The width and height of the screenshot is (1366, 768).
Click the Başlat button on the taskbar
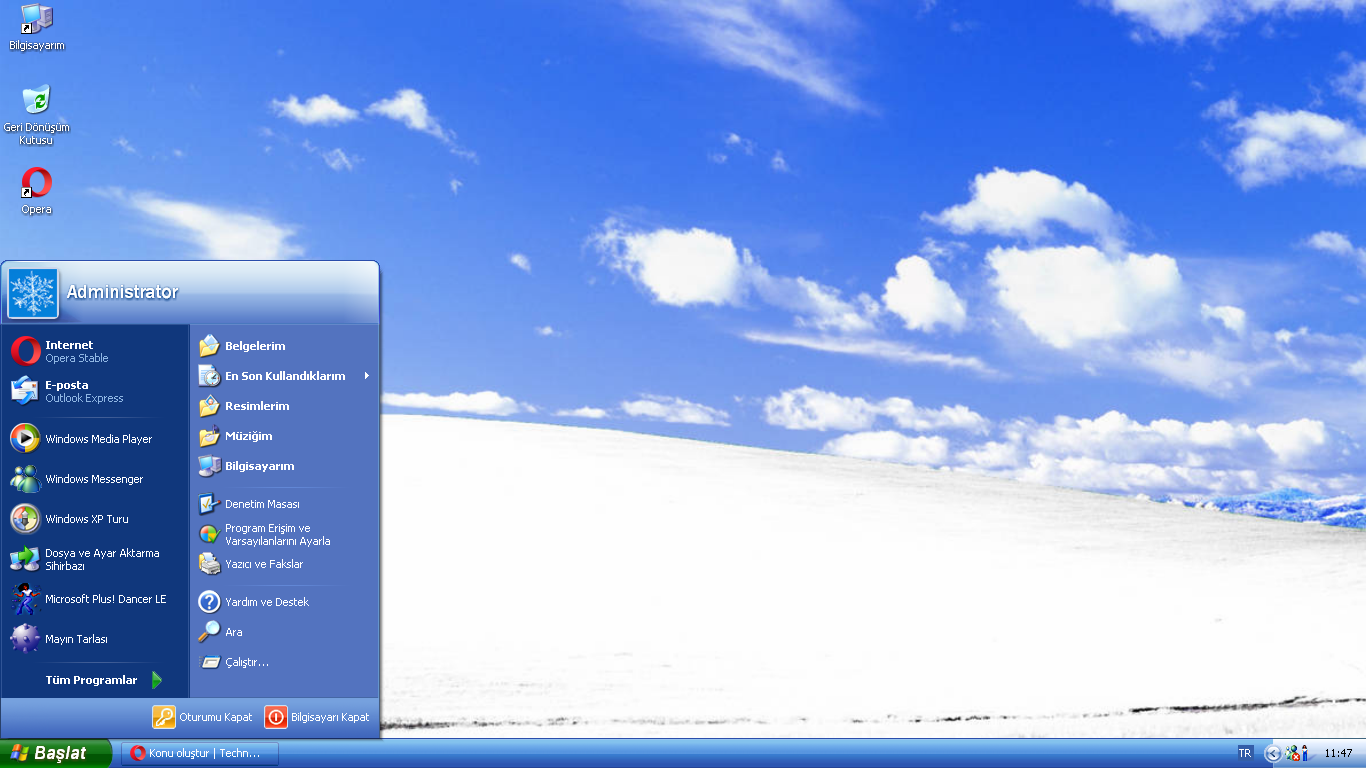pos(56,753)
